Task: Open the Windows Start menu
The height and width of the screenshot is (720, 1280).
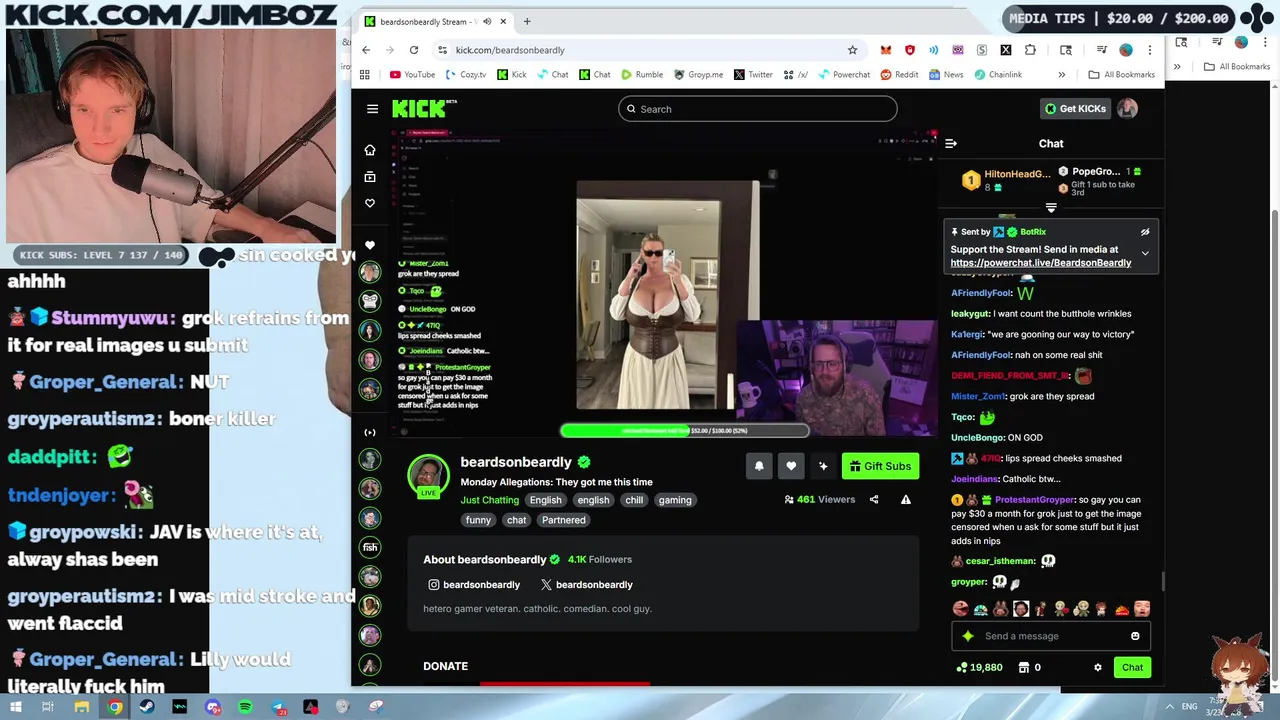Action: pyautogui.click(x=15, y=707)
